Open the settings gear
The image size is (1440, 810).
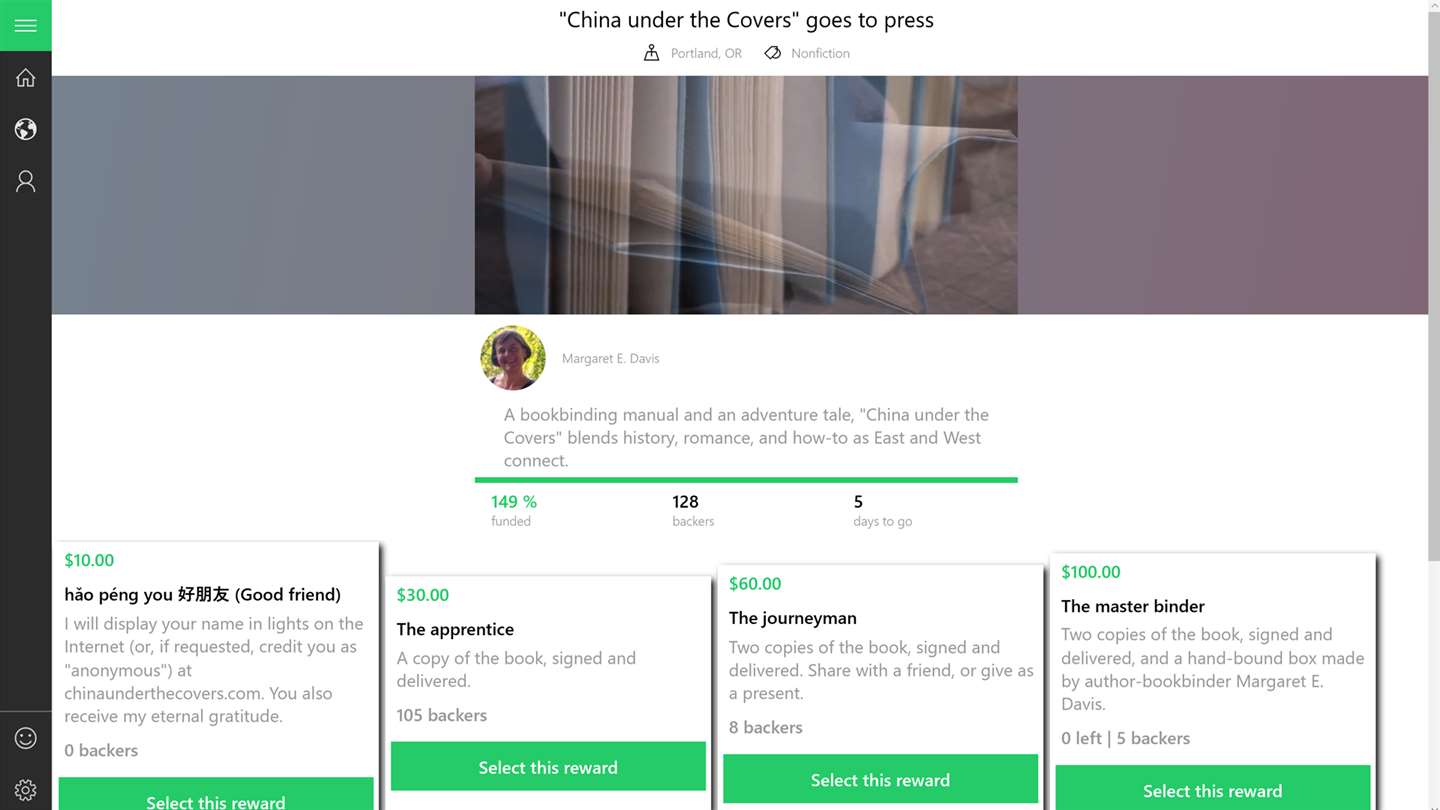[26, 789]
